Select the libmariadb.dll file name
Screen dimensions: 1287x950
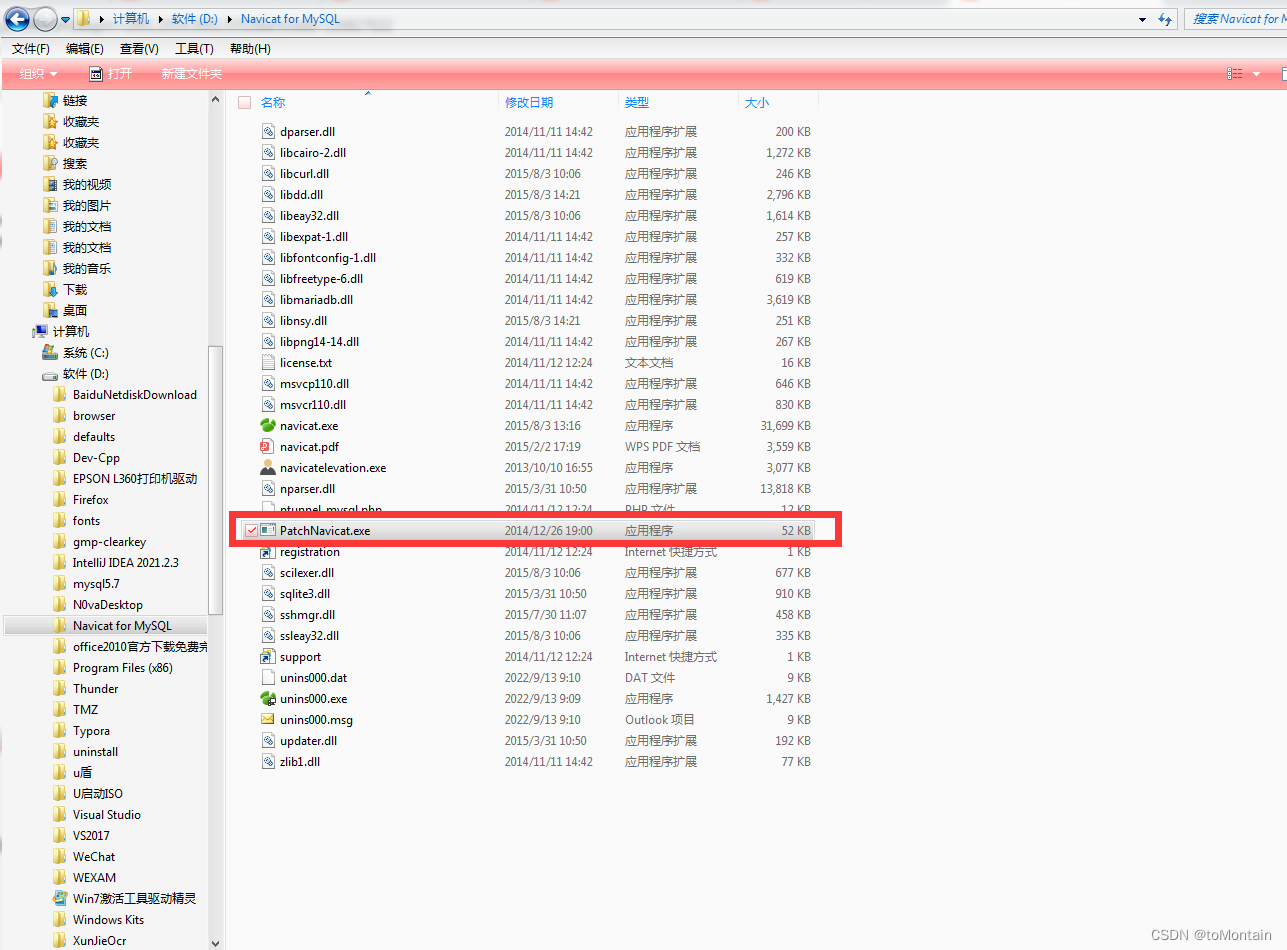point(316,300)
